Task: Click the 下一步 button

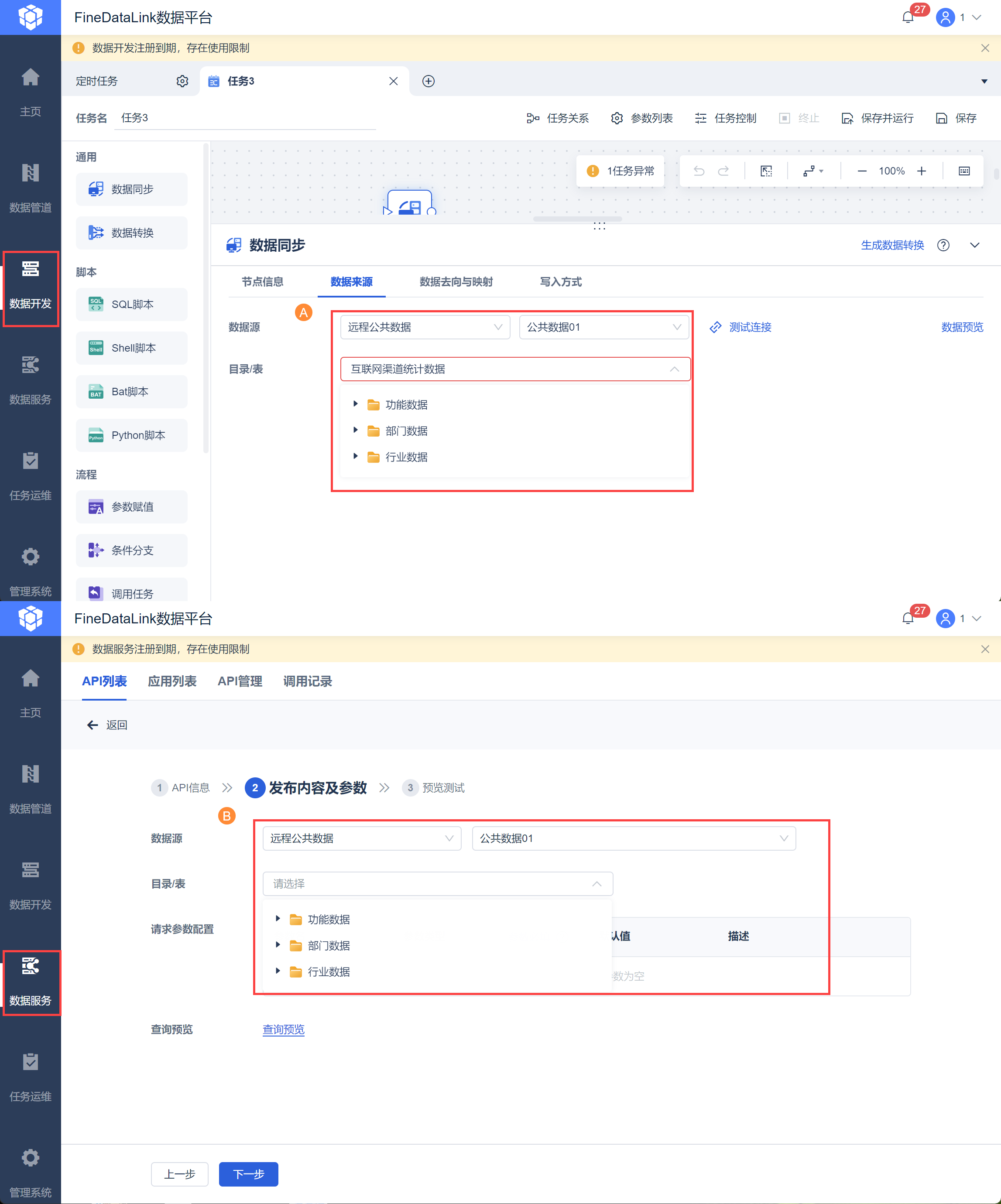Action: [248, 1174]
